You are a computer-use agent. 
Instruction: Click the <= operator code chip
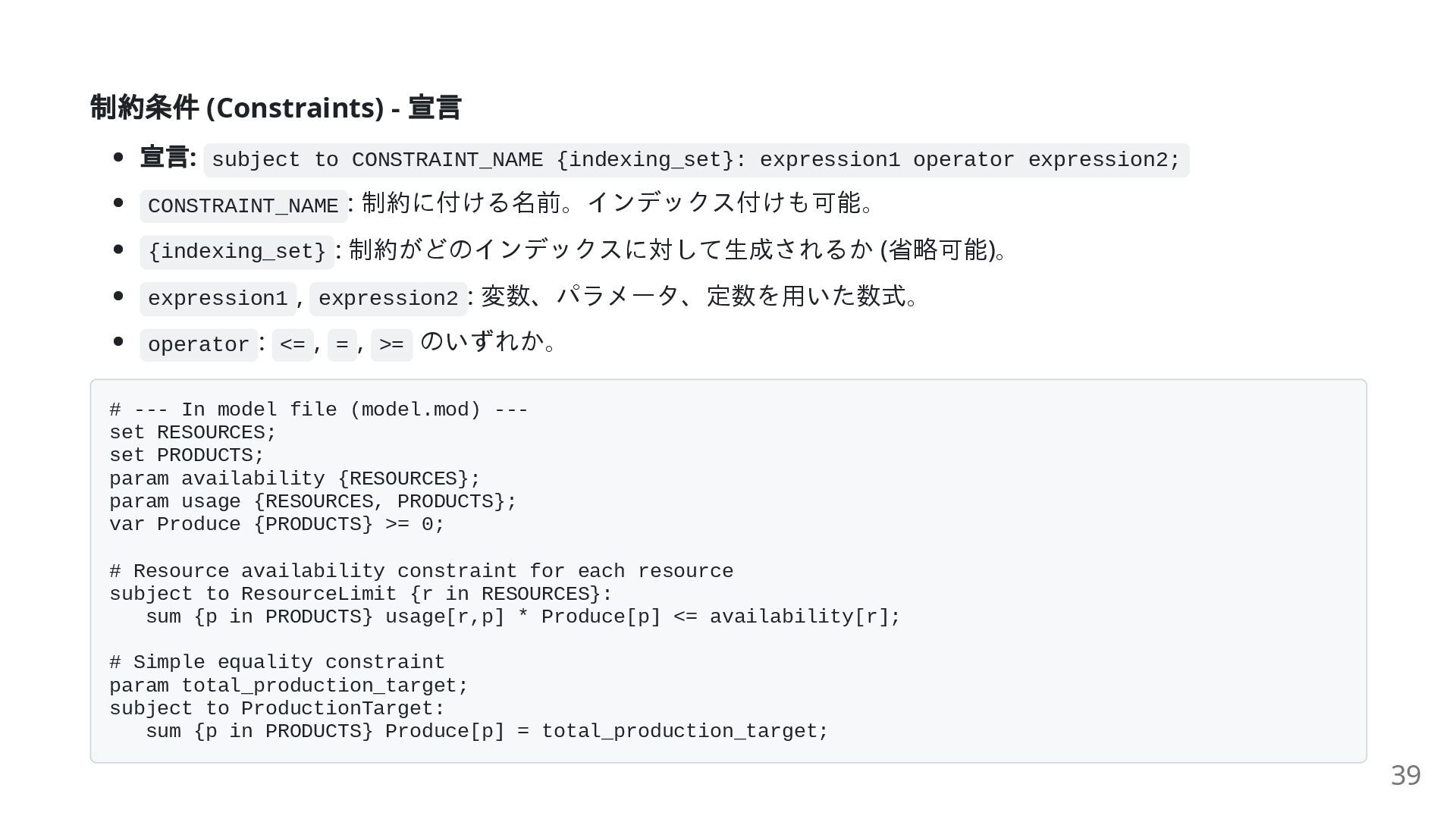coord(292,345)
